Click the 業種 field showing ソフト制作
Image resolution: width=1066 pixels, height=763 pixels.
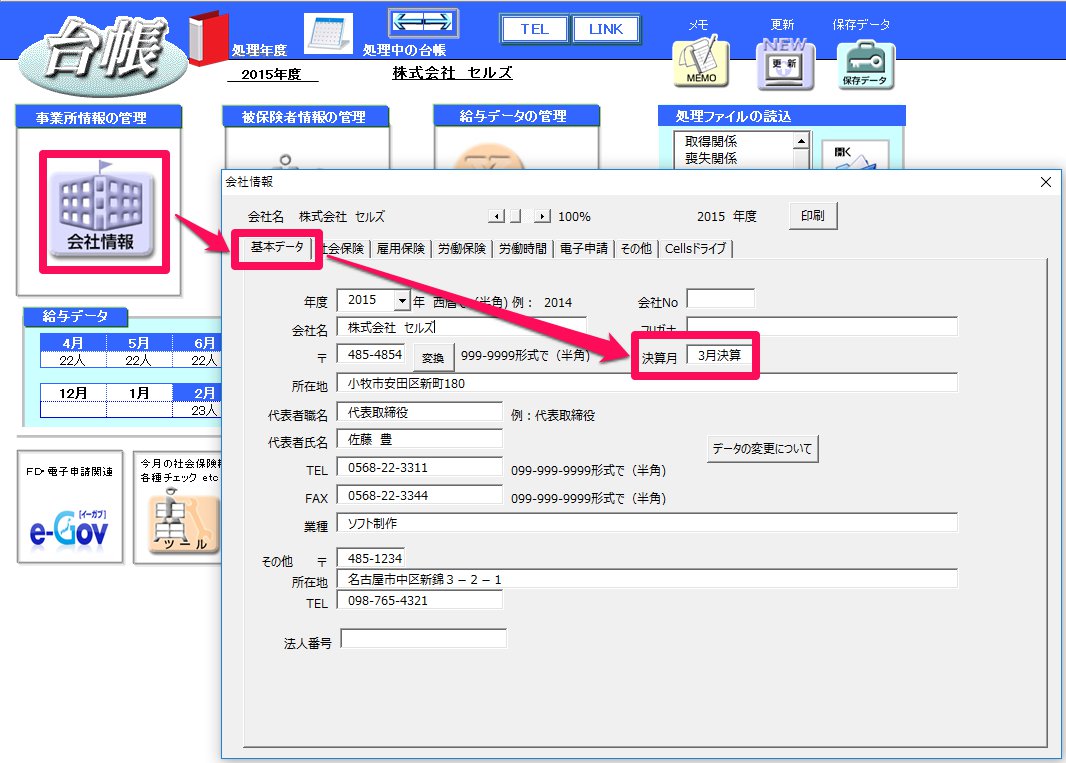click(647, 524)
